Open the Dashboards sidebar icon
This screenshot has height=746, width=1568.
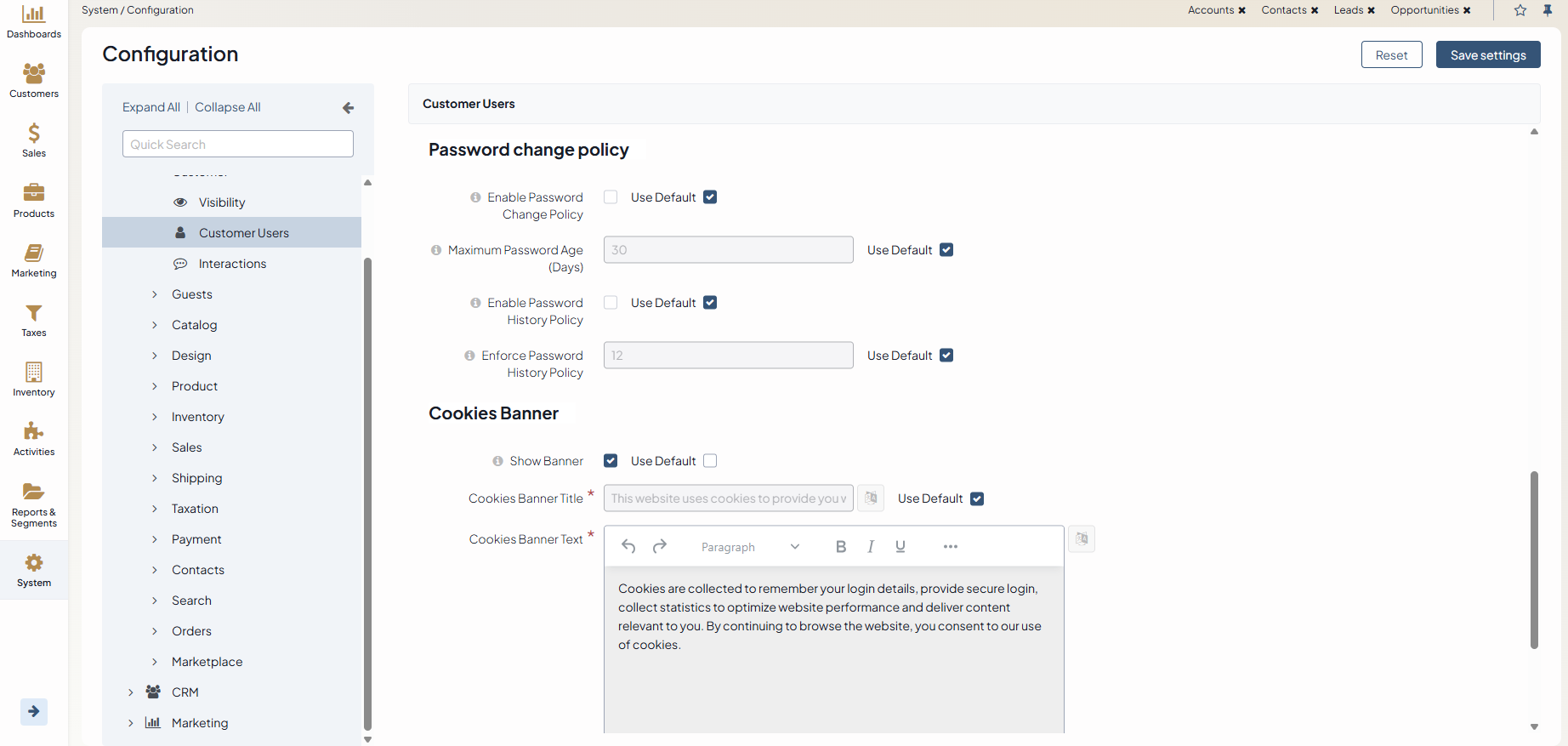click(x=34, y=14)
